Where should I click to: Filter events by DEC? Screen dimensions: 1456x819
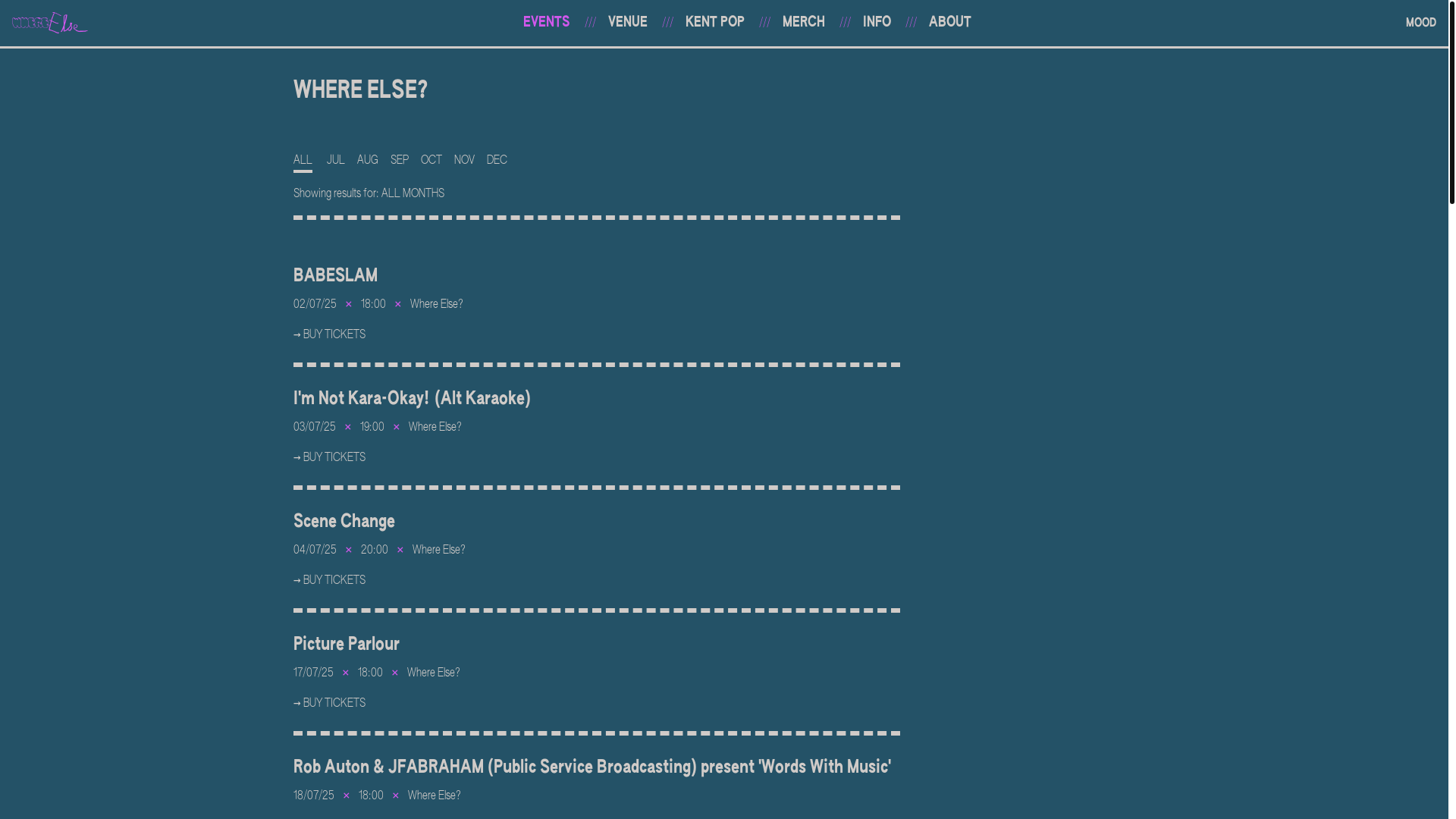(497, 160)
